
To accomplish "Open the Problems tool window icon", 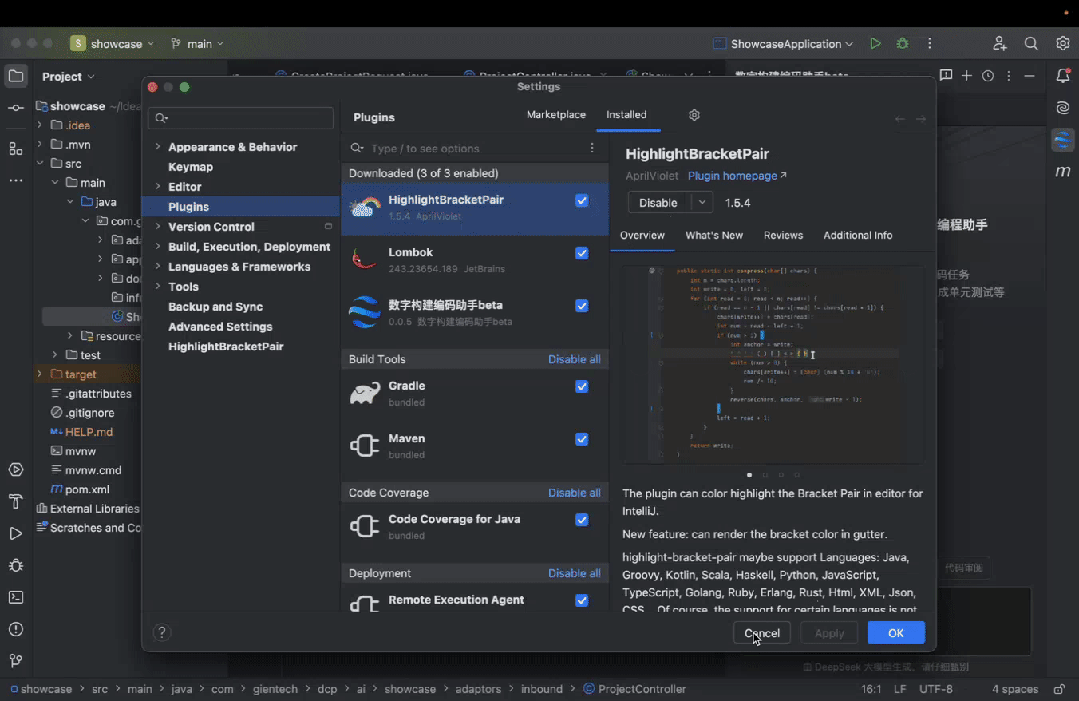I will [x=16, y=629].
